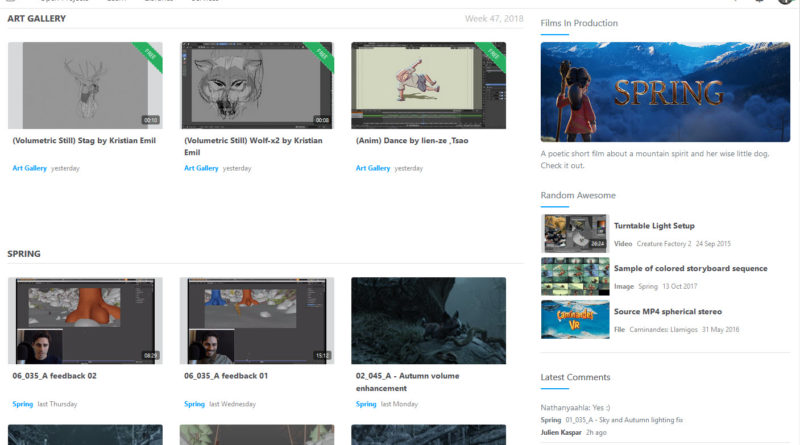Screen dimensions: 800x445
Task: Open the 'Nathanyaahla: Yes :)' comment
Action: pyautogui.click(x=576, y=407)
